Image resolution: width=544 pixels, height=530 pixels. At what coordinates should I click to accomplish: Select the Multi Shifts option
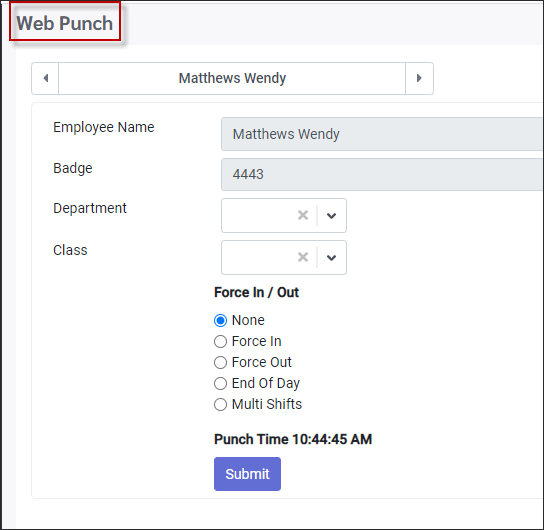pos(220,404)
